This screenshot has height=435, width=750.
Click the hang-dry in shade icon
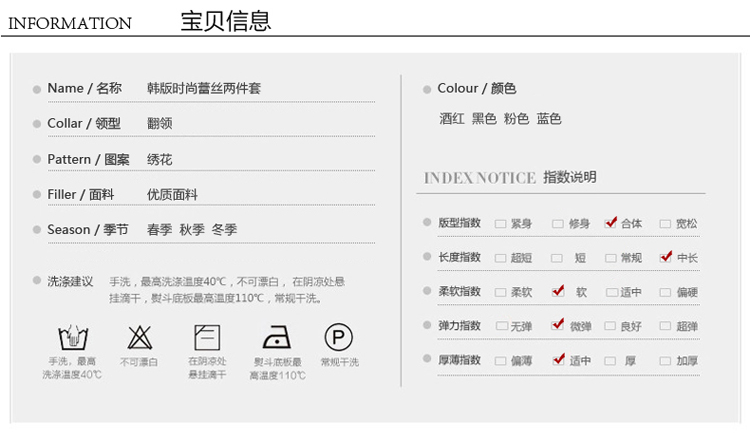click(x=207, y=336)
